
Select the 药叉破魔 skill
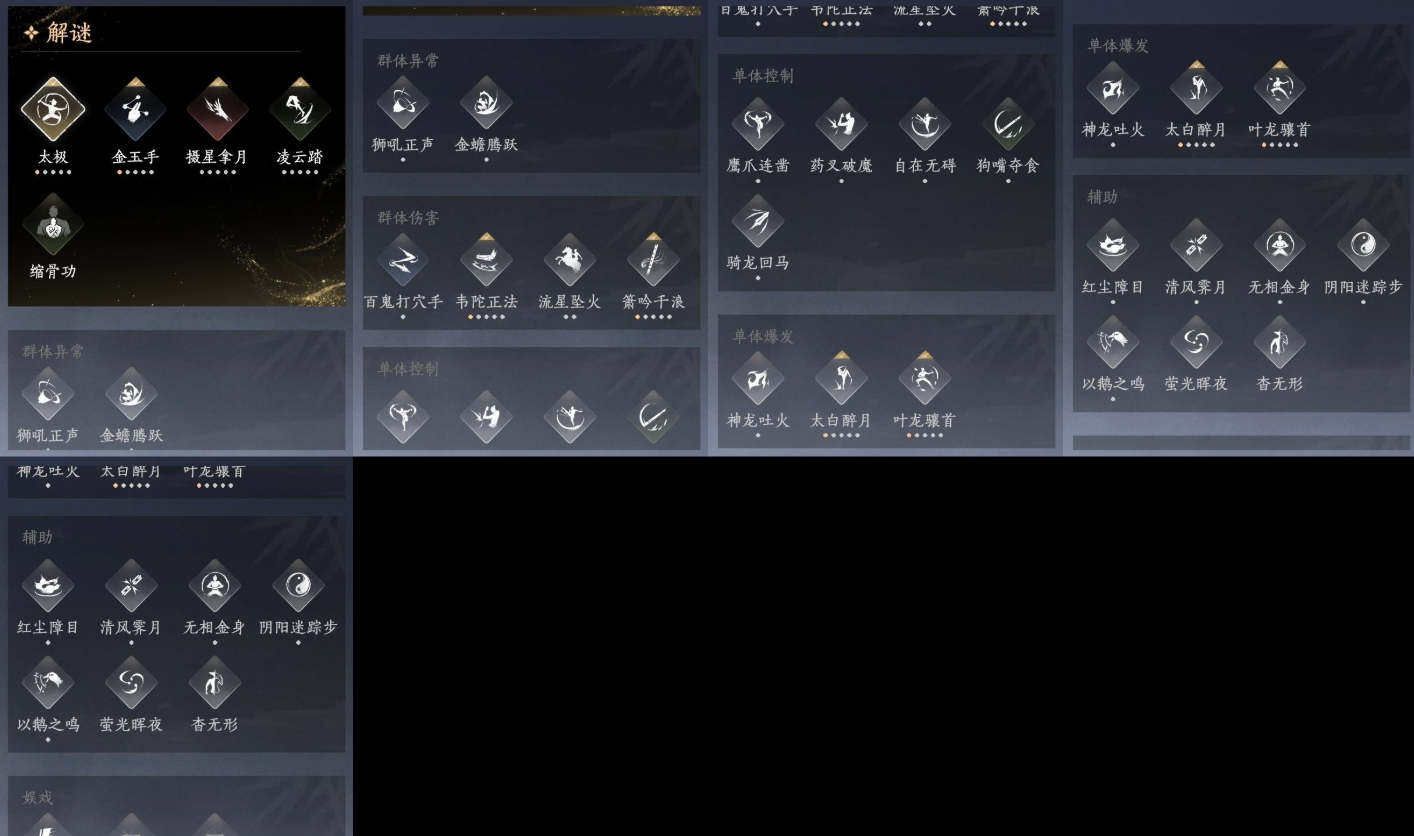coord(841,124)
